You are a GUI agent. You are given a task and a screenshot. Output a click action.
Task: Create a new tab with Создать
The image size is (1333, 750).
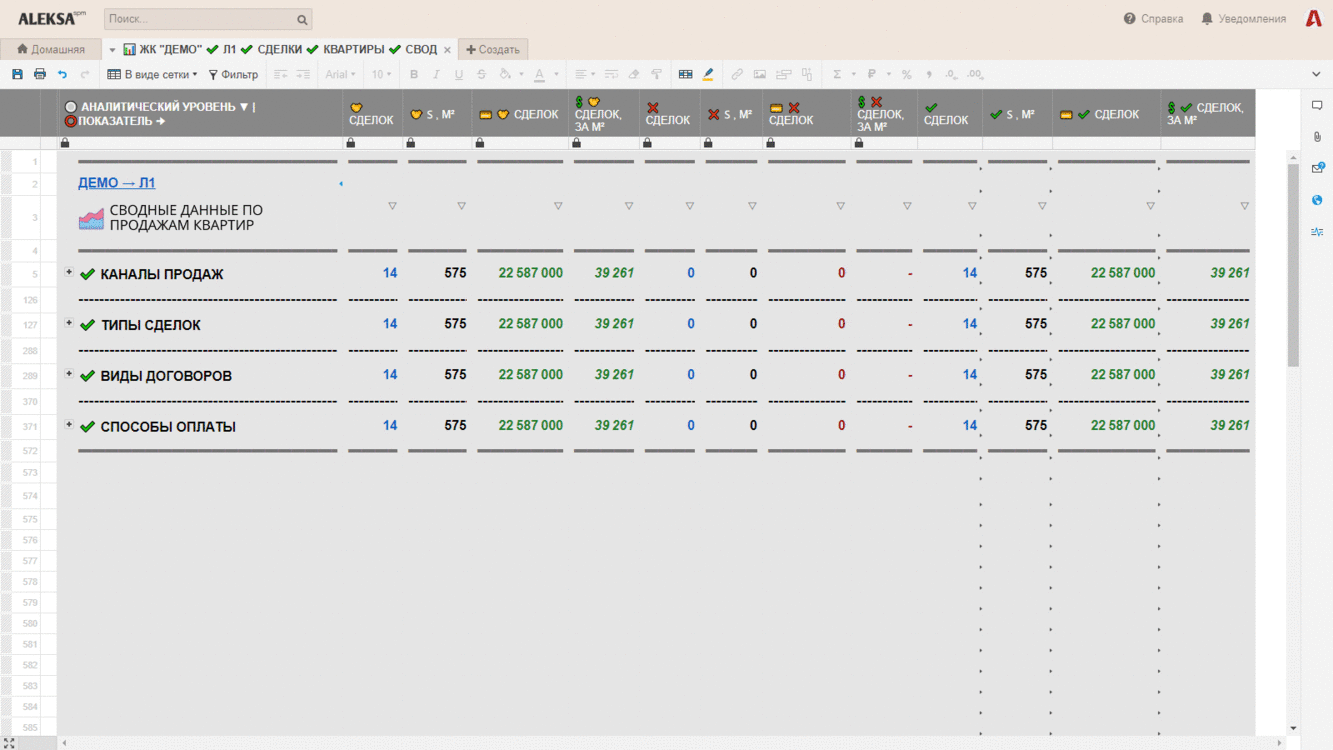(493, 49)
